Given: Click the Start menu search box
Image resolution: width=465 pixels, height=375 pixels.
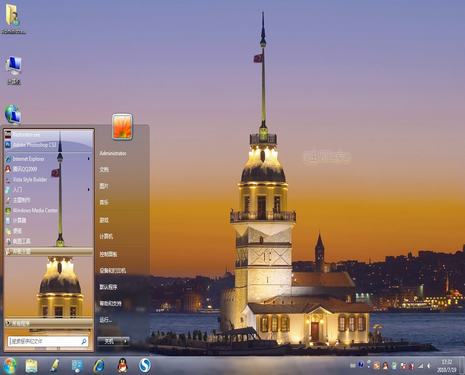Looking at the screenshot, I should 48,341.
